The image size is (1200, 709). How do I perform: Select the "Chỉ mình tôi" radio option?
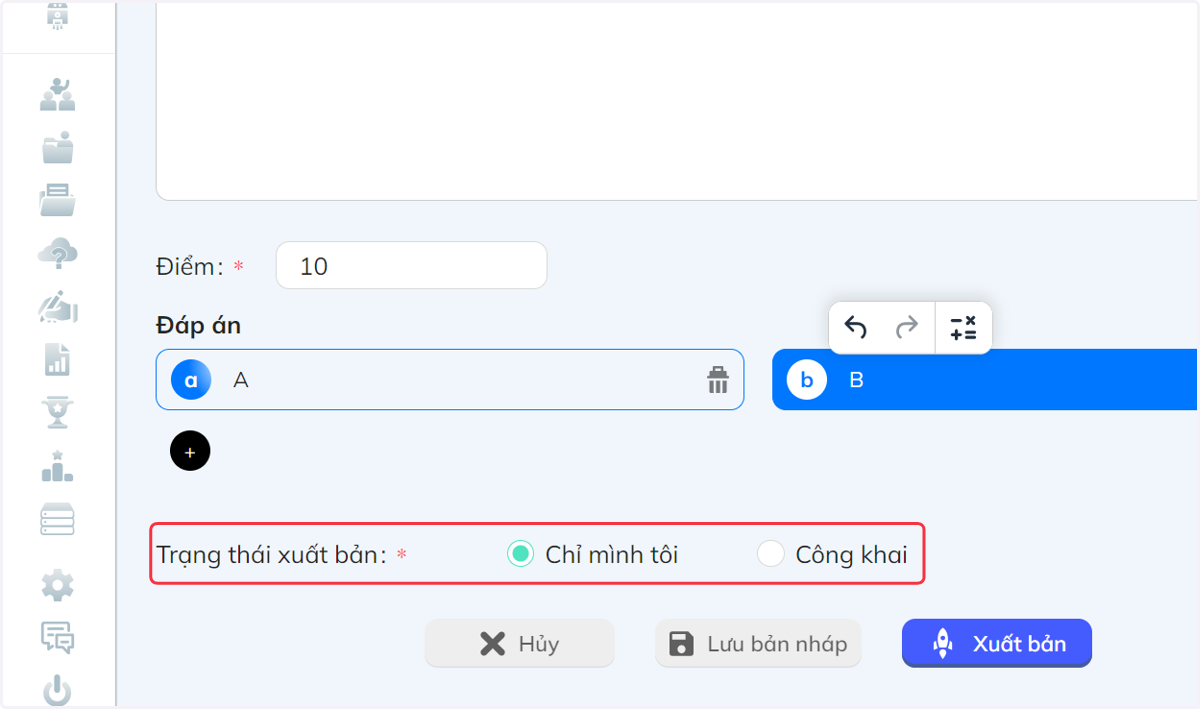[520, 554]
